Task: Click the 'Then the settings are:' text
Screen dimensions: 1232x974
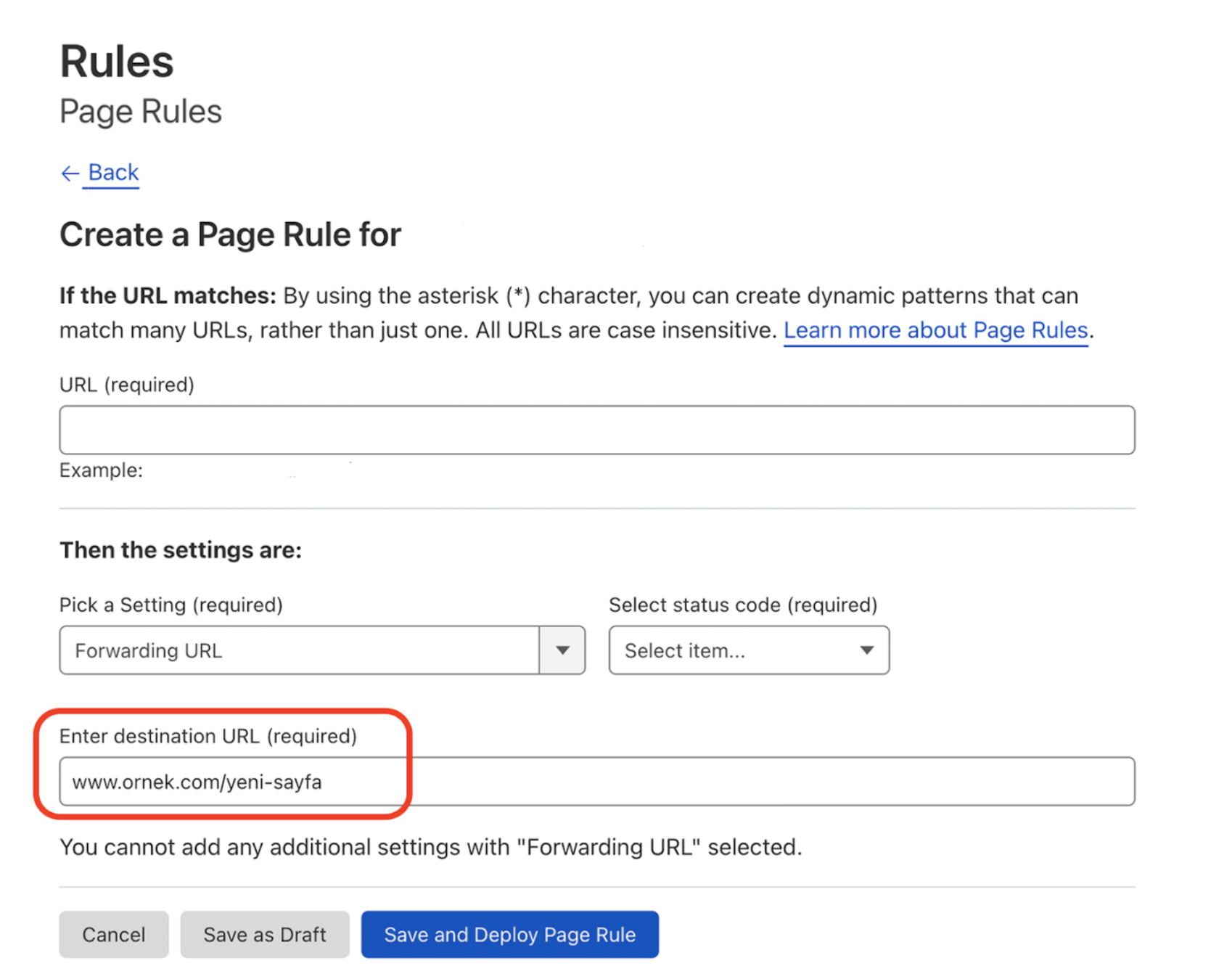Action: click(181, 550)
